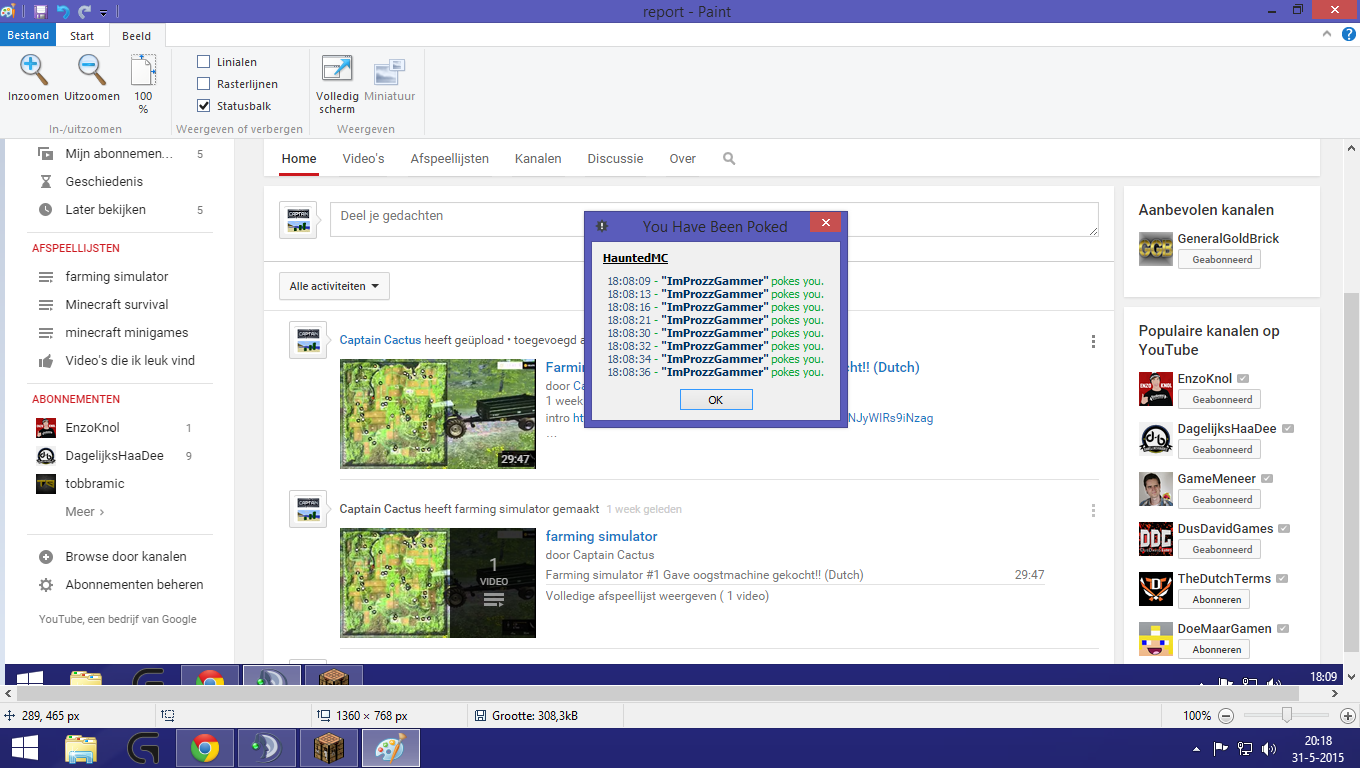Click the Video's tab on the YouTube page

click(363, 158)
